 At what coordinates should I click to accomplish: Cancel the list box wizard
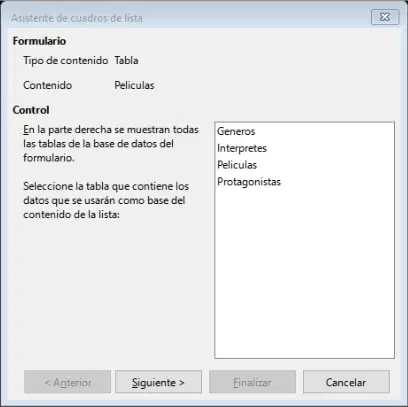(x=346, y=382)
